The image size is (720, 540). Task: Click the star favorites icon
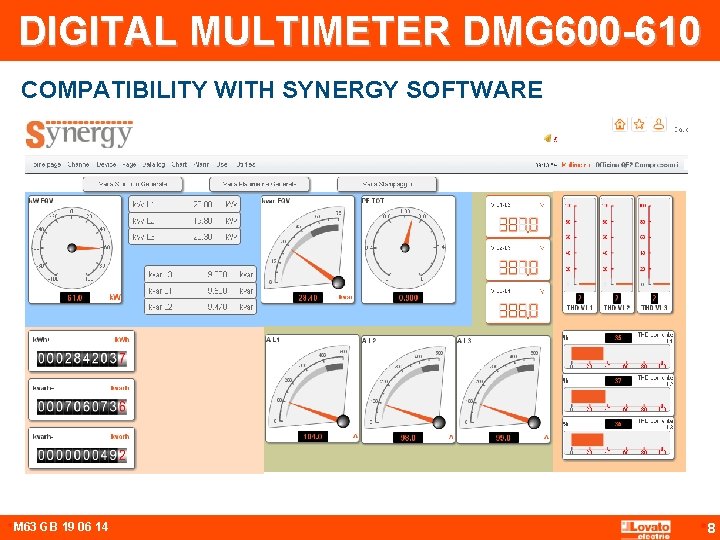639,124
